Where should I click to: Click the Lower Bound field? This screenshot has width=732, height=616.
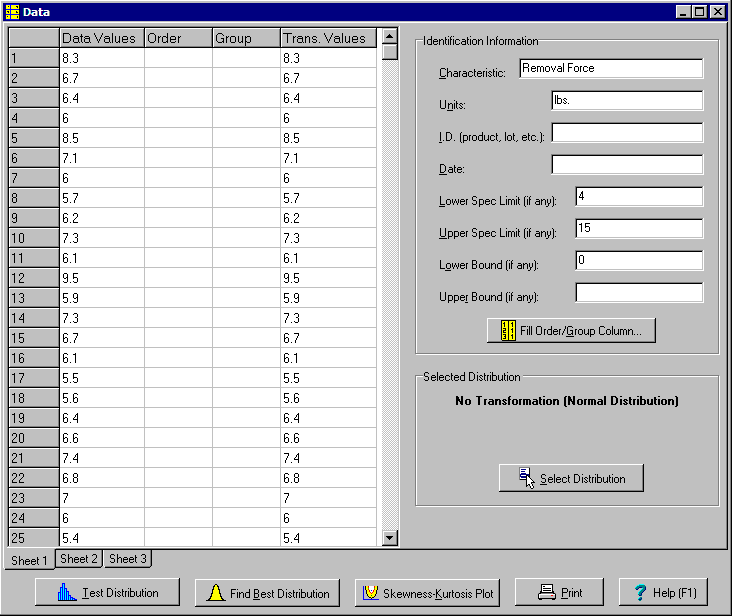coord(639,260)
